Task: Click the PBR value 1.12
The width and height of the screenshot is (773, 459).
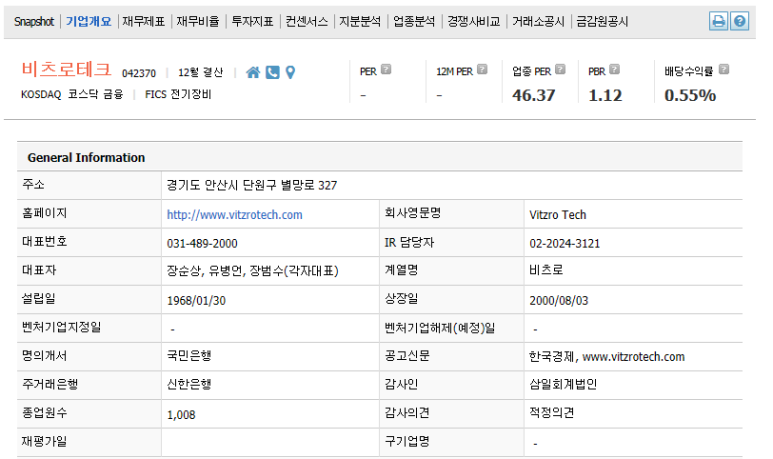Action: 605,95
